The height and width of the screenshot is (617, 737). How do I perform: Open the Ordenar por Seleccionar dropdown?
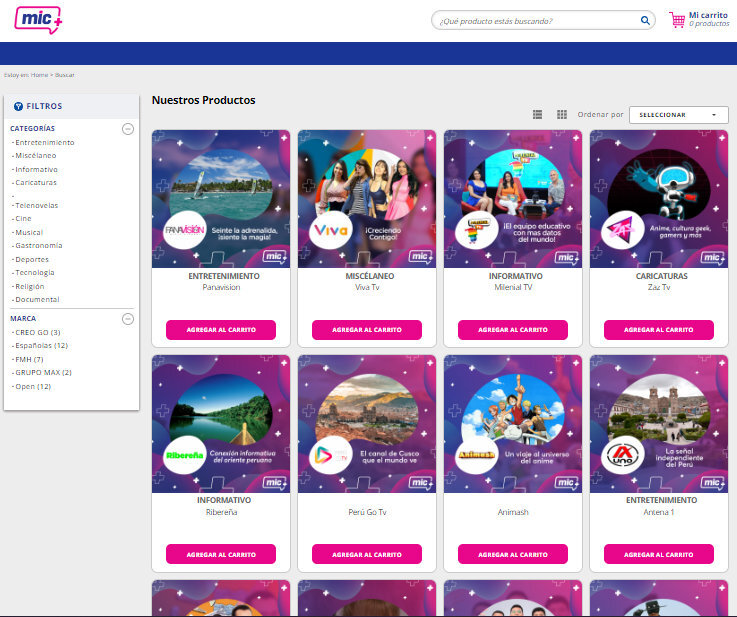click(679, 115)
